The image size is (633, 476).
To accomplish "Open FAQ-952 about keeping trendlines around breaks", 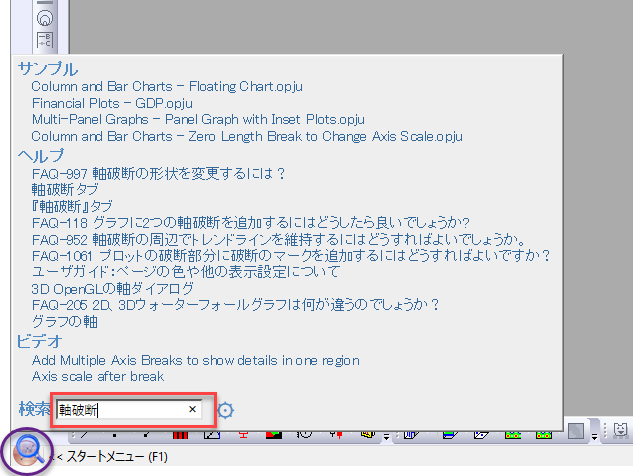I will 279,240.
